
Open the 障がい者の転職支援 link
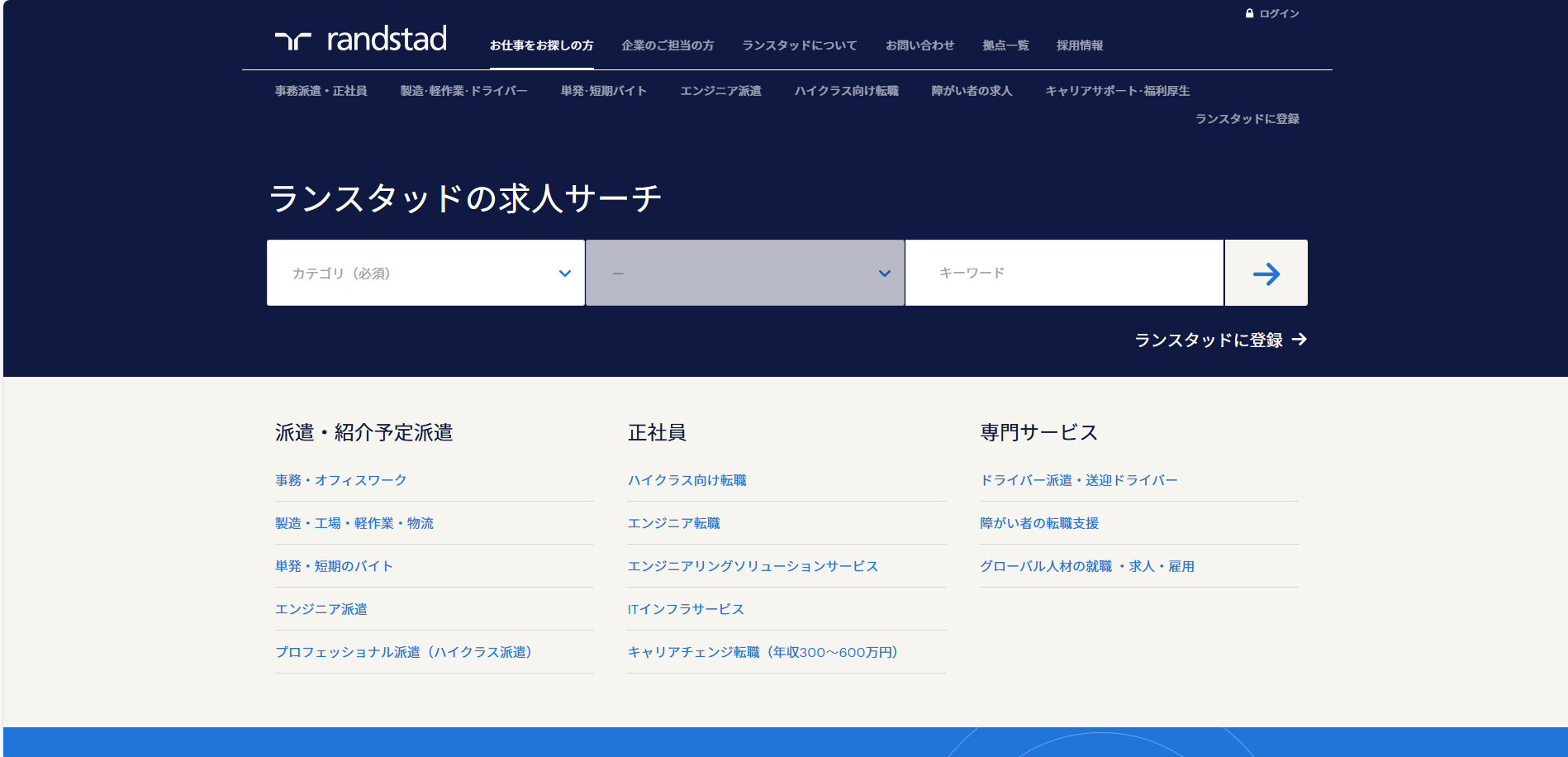point(1038,523)
